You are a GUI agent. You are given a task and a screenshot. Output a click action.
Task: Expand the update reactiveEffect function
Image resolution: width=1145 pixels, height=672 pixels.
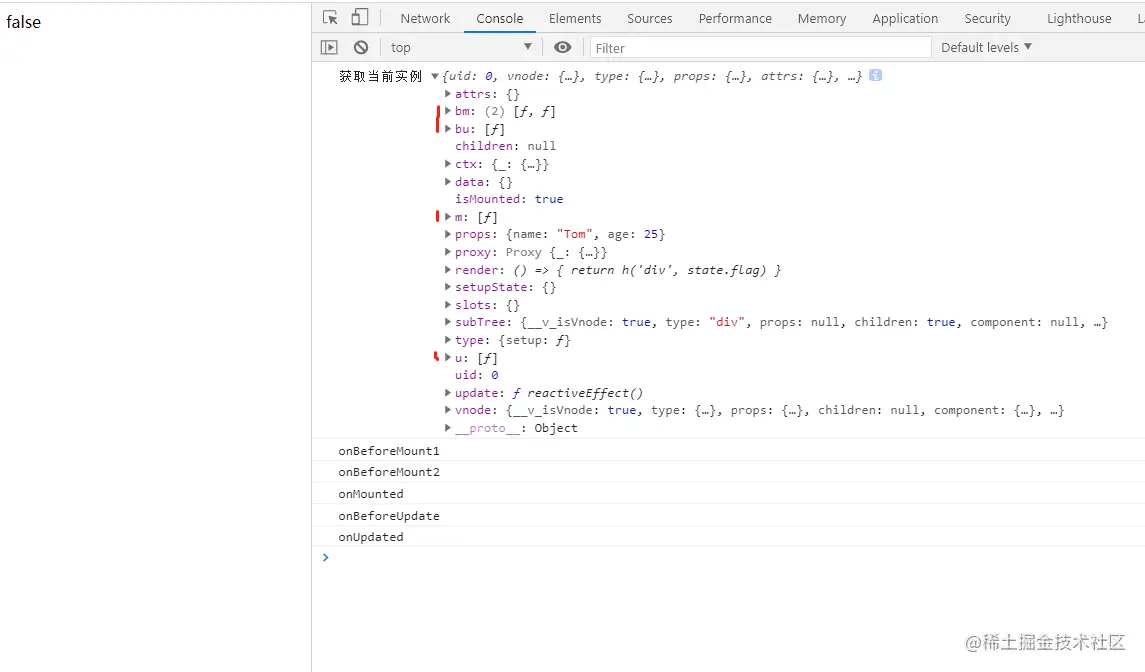pos(448,393)
